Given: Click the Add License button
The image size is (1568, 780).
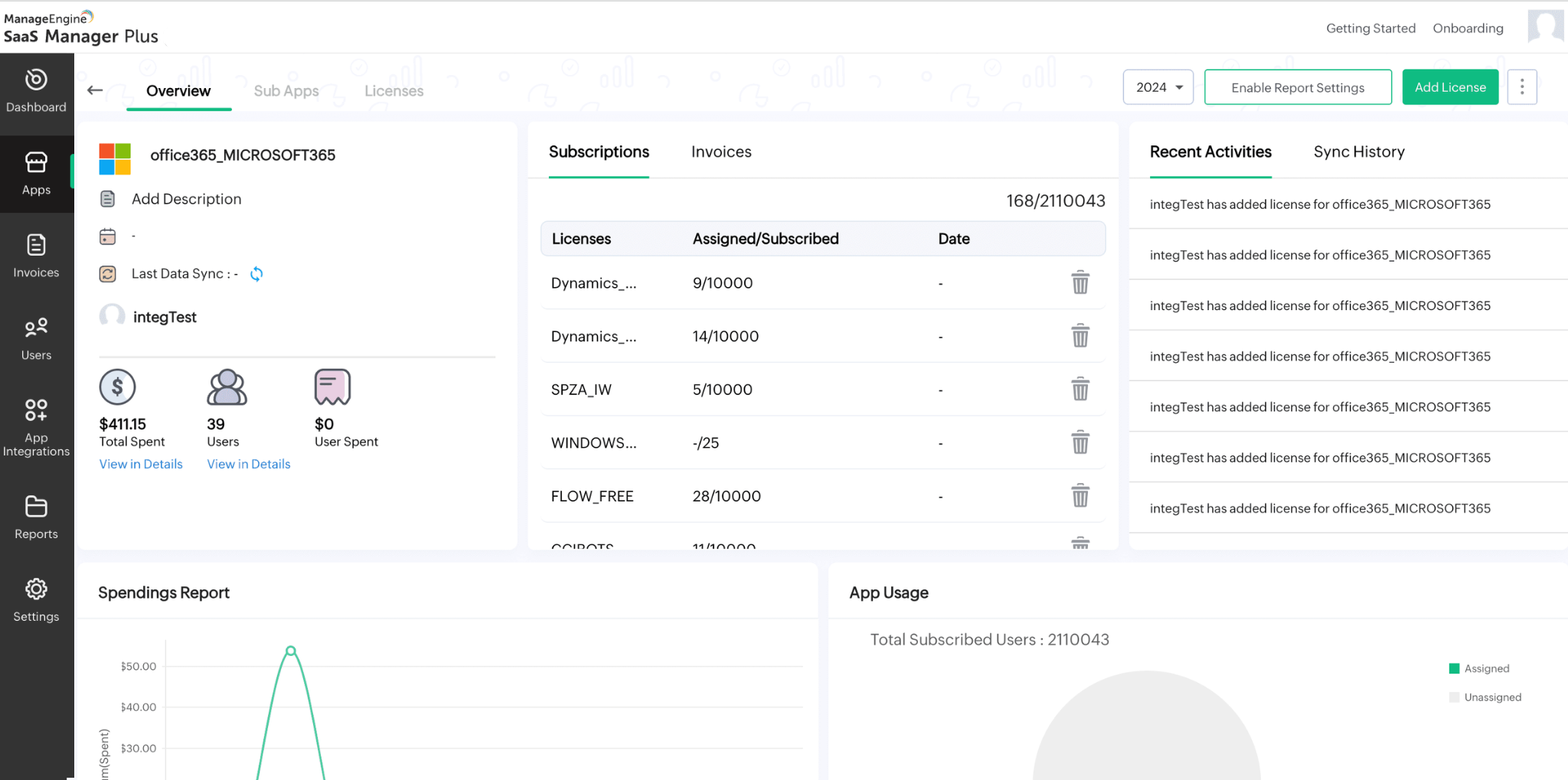Looking at the screenshot, I should coord(1450,87).
